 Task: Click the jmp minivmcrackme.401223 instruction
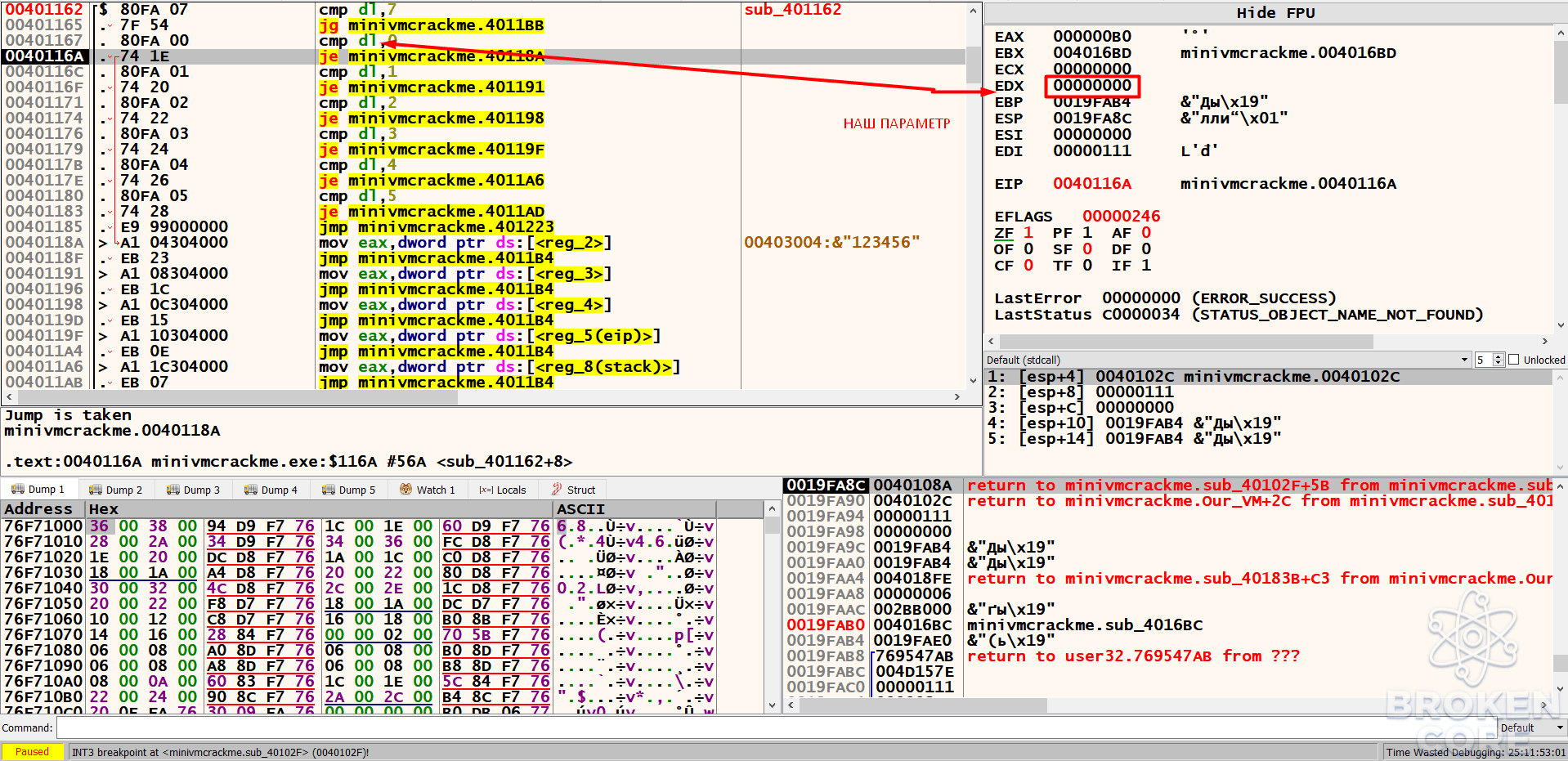436,227
